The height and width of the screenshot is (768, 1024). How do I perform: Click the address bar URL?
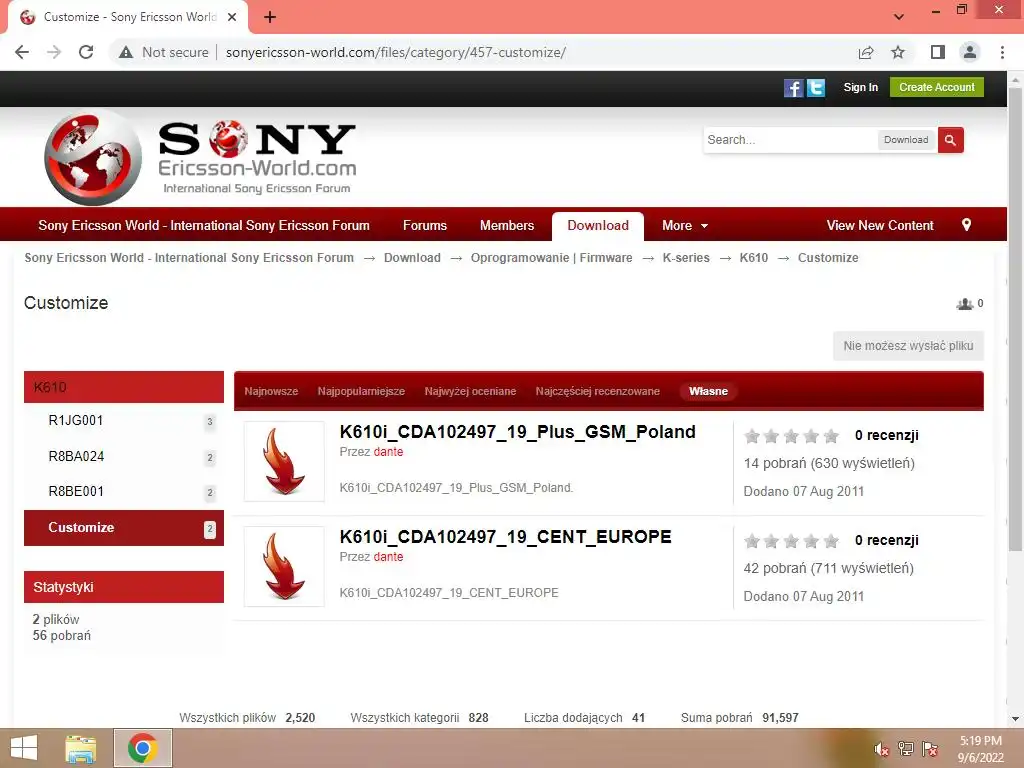tap(396, 52)
